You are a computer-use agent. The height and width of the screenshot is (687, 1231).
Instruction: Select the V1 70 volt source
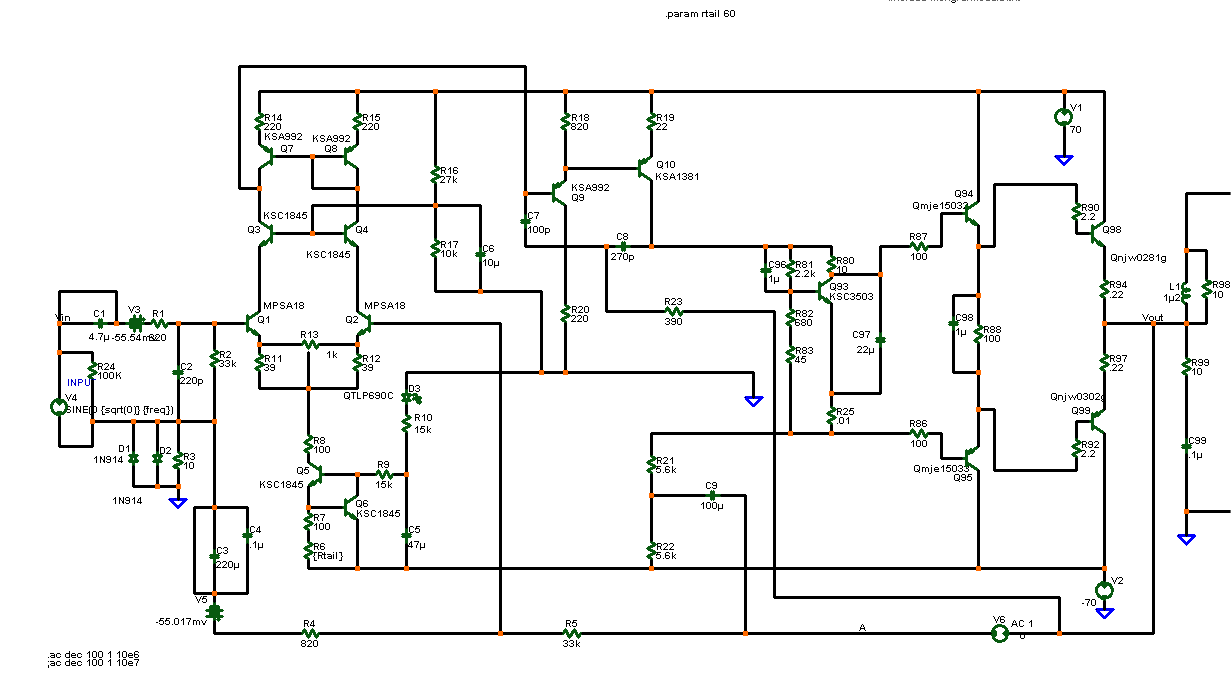coord(1064,117)
